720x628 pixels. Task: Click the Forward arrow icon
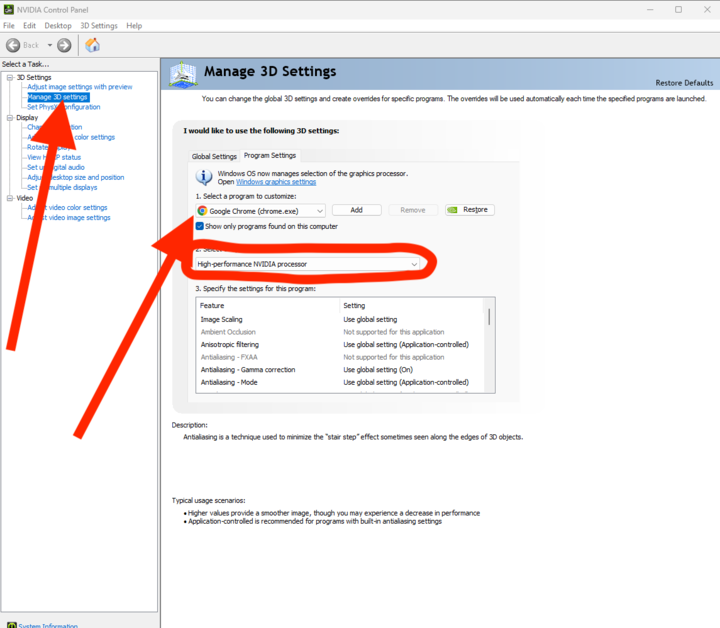(64, 45)
